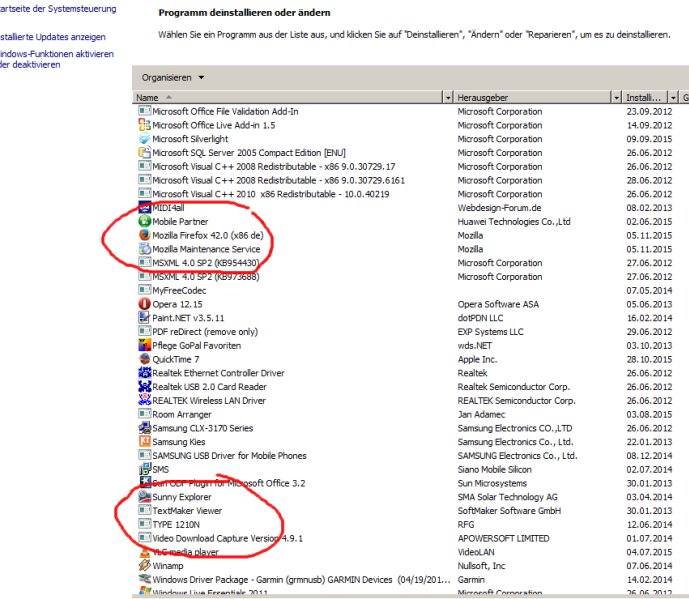Click publisher APOWERSOFT LIMITED
The width and height of the screenshot is (689, 599).
[x=503, y=538]
